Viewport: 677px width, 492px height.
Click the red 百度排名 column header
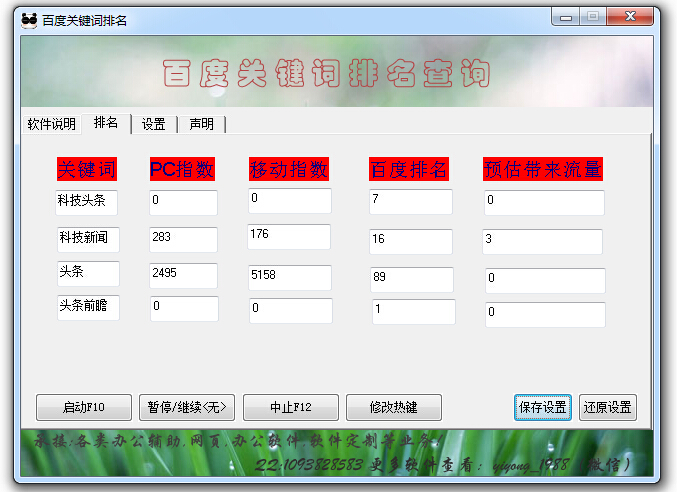point(409,169)
